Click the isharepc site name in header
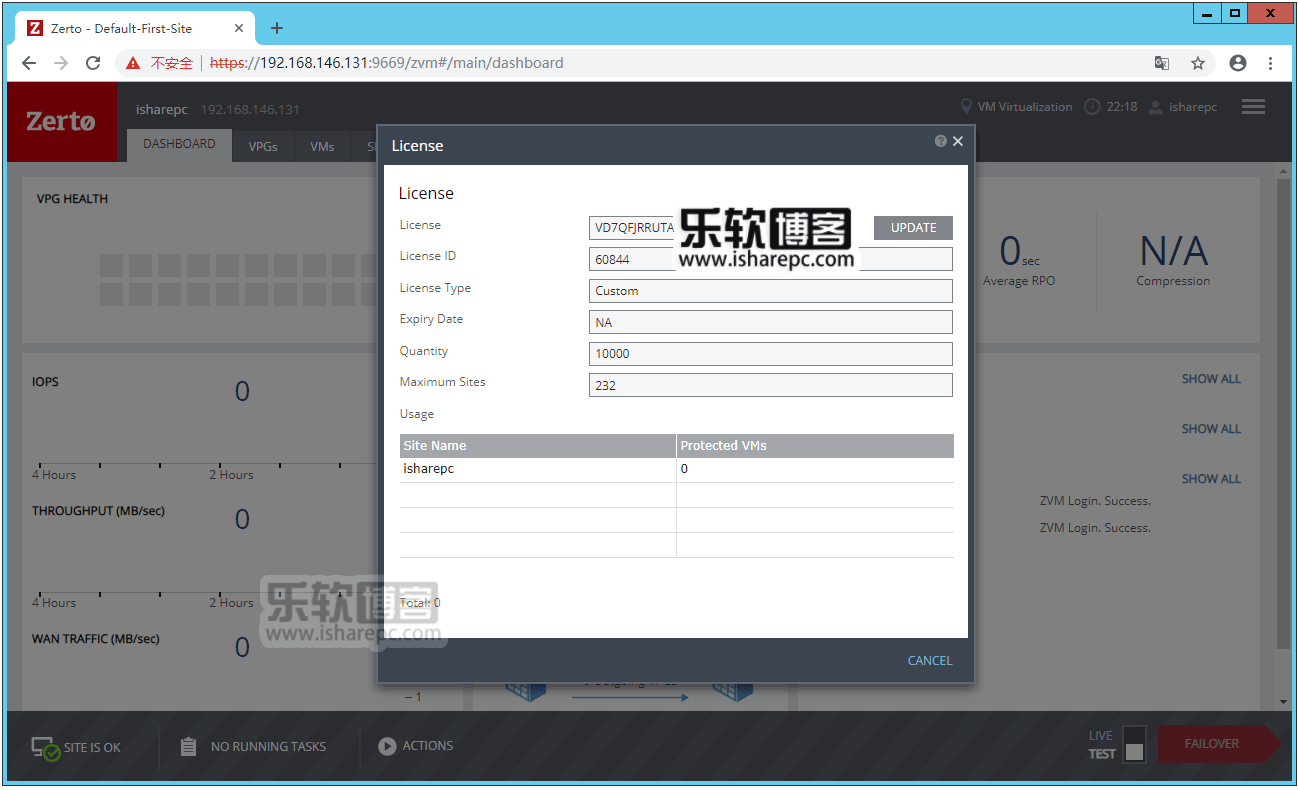The height and width of the screenshot is (790, 1298). click(x=162, y=109)
